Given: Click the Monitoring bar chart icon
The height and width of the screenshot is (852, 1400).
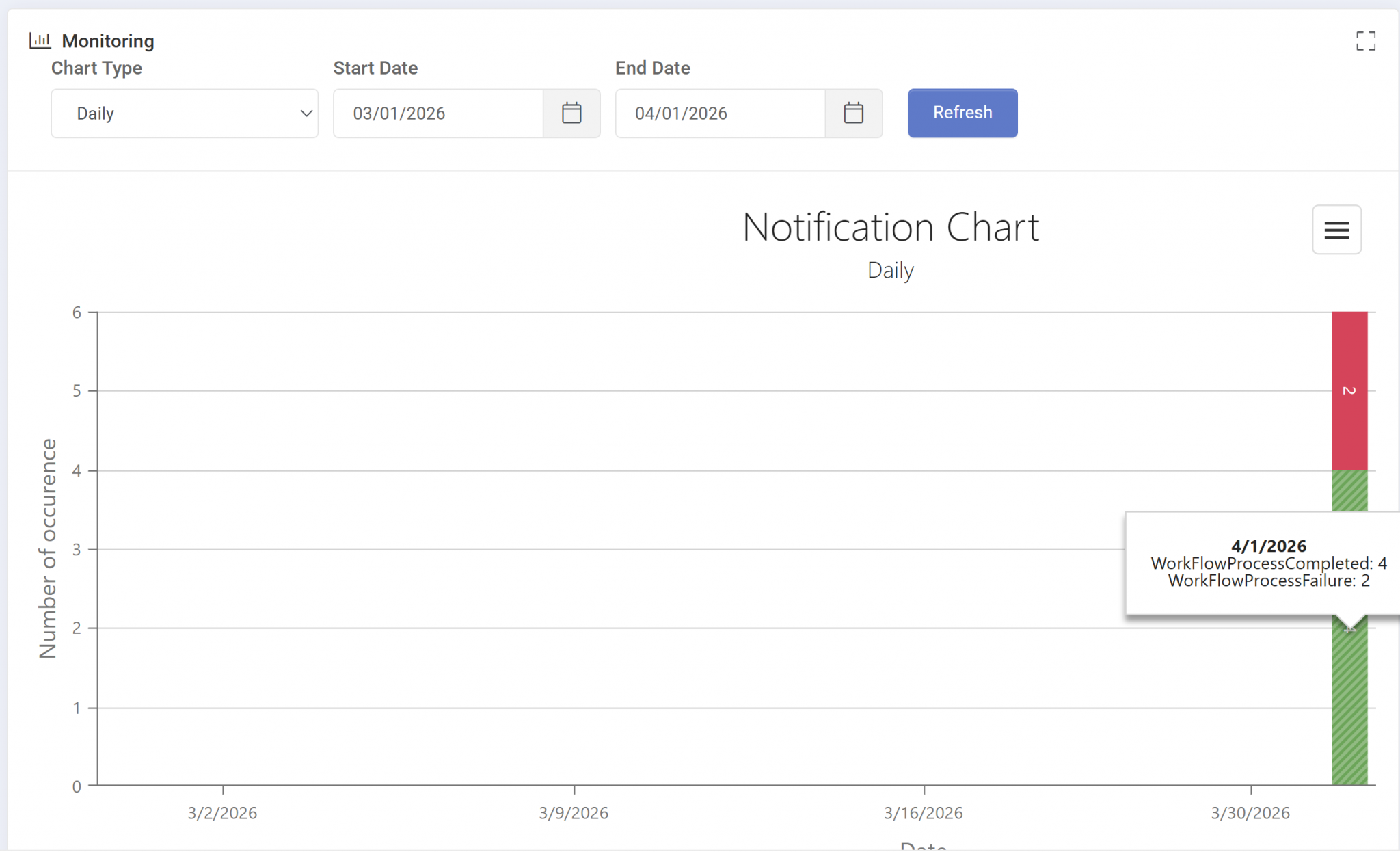Looking at the screenshot, I should click(x=40, y=40).
